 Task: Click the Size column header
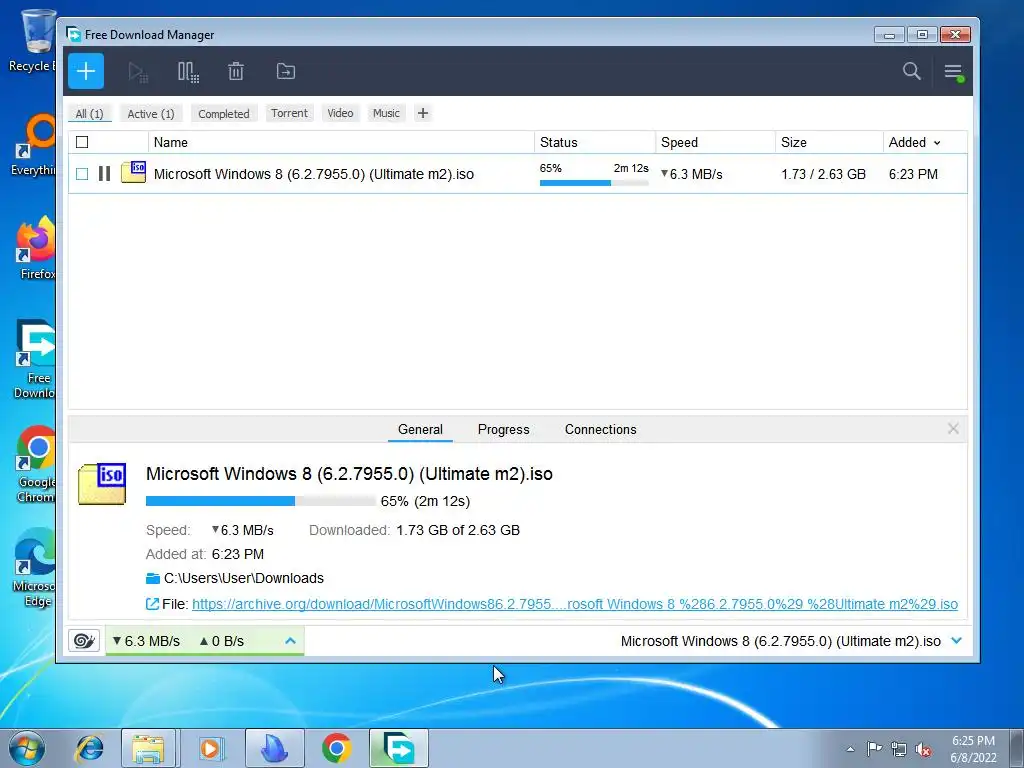829,142
